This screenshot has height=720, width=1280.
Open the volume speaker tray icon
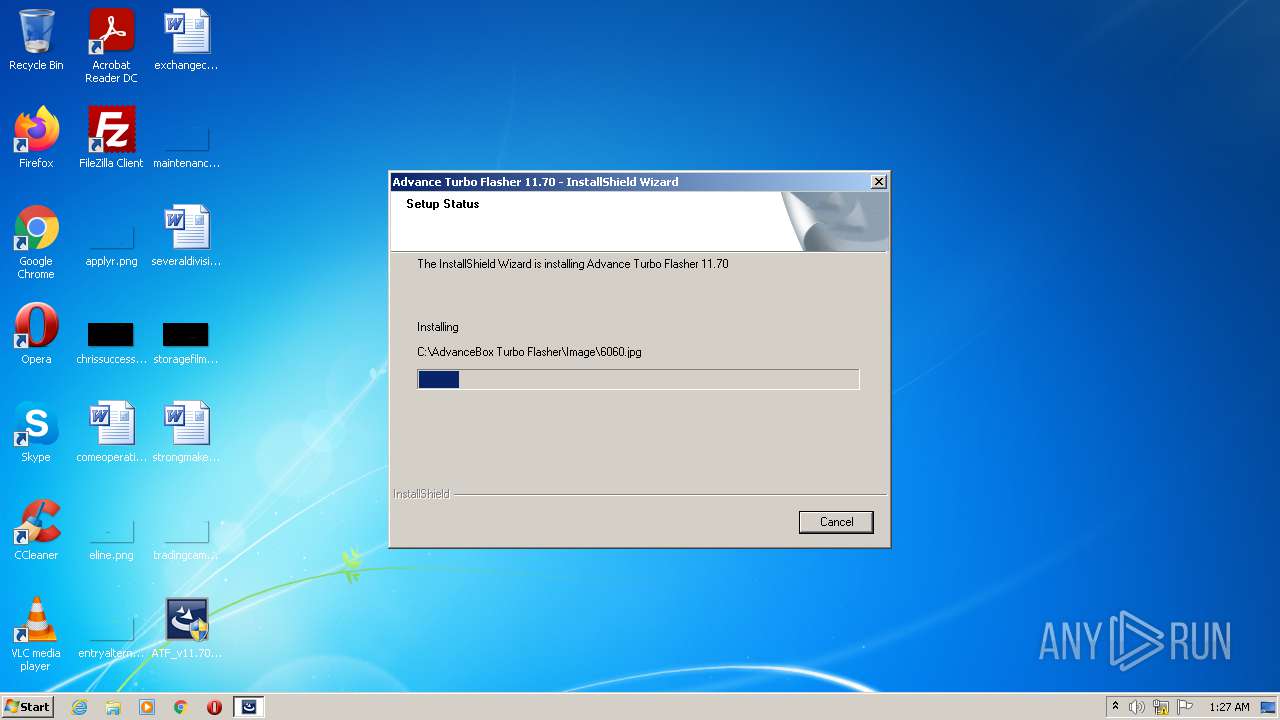click(x=1137, y=707)
